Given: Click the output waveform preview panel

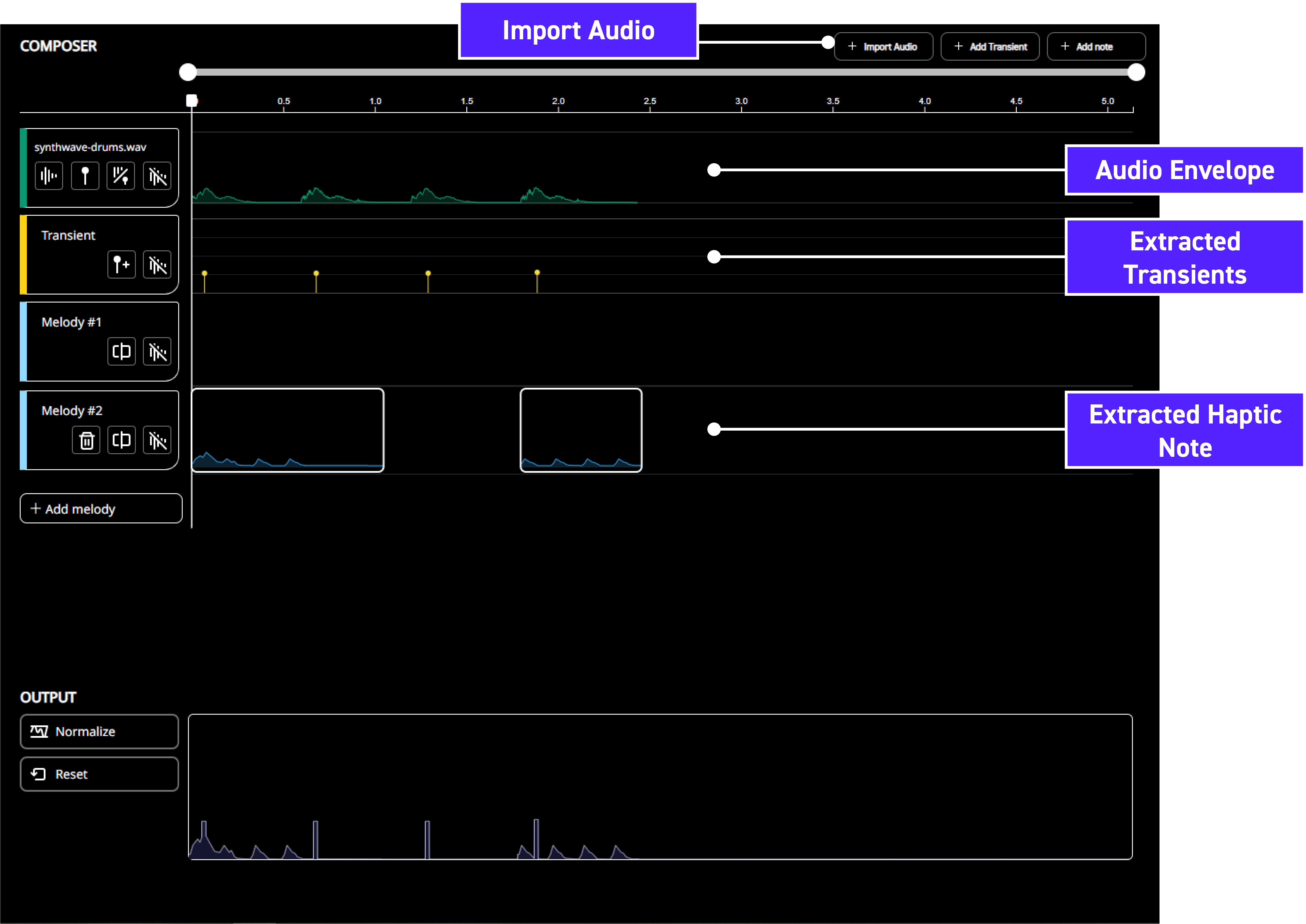Looking at the screenshot, I should 660,787.
